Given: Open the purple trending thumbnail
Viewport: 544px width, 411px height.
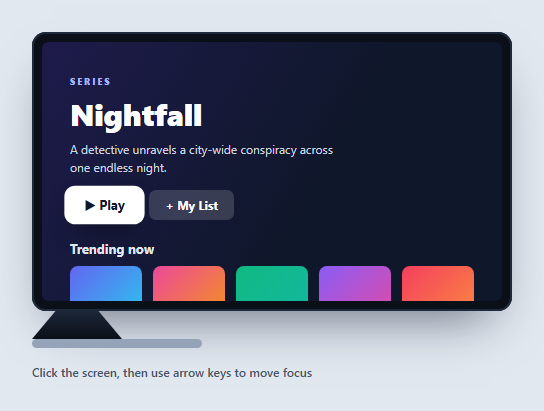Looking at the screenshot, I should point(355,283).
